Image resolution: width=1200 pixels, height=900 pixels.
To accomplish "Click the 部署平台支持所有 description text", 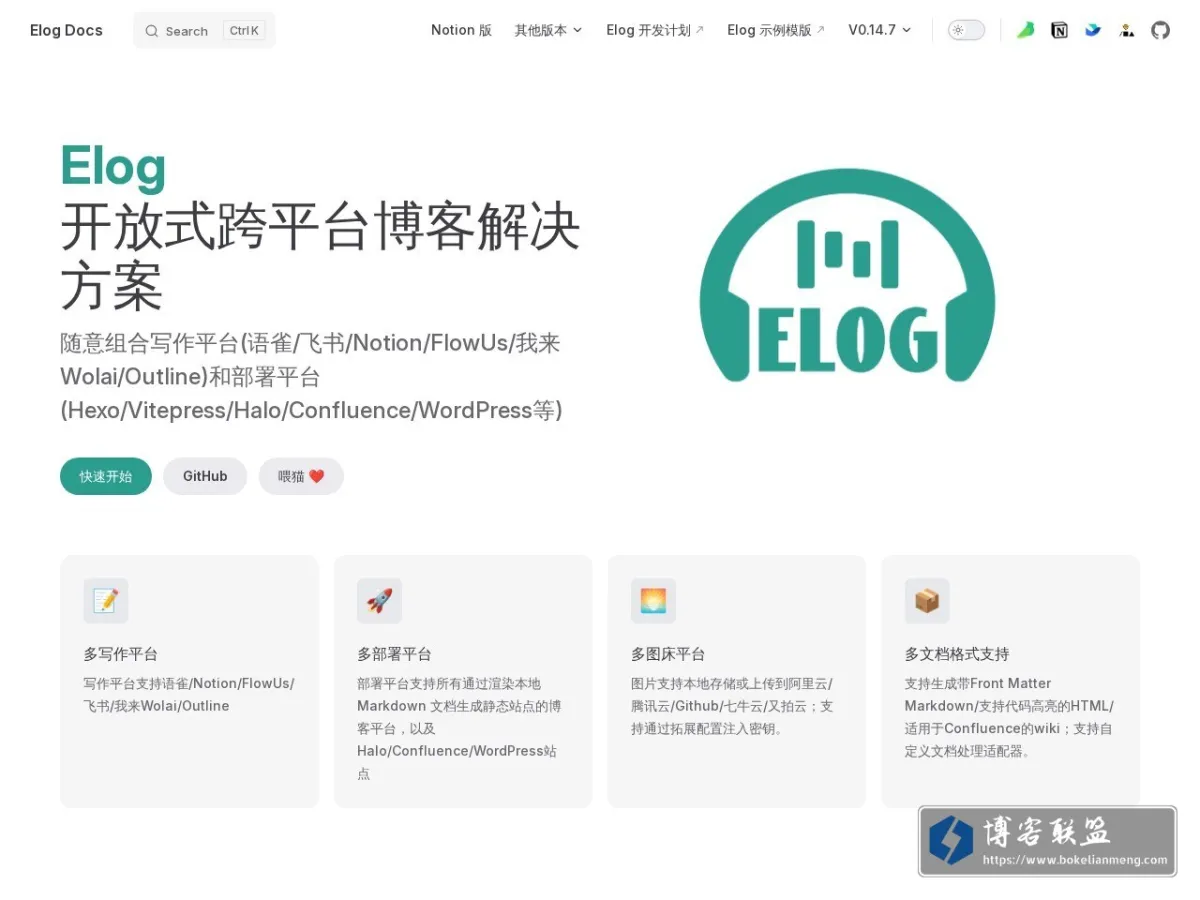I will [x=459, y=728].
